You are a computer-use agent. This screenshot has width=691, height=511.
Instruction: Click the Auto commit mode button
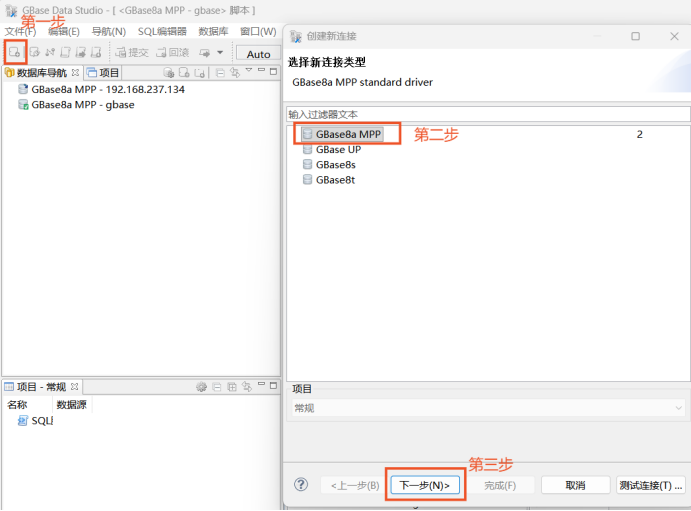(x=258, y=54)
